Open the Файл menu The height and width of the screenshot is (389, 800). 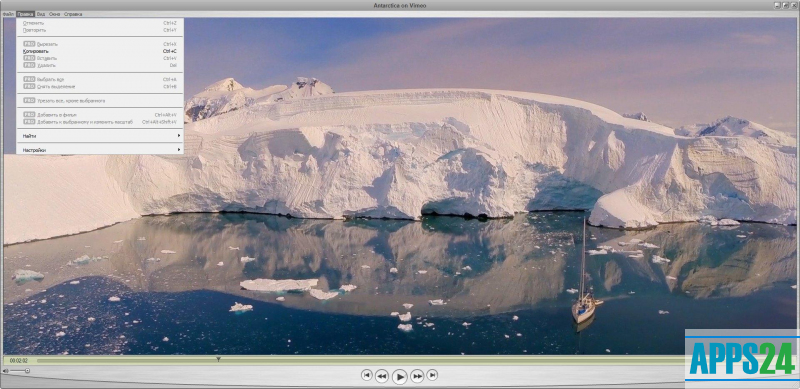tap(9, 14)
